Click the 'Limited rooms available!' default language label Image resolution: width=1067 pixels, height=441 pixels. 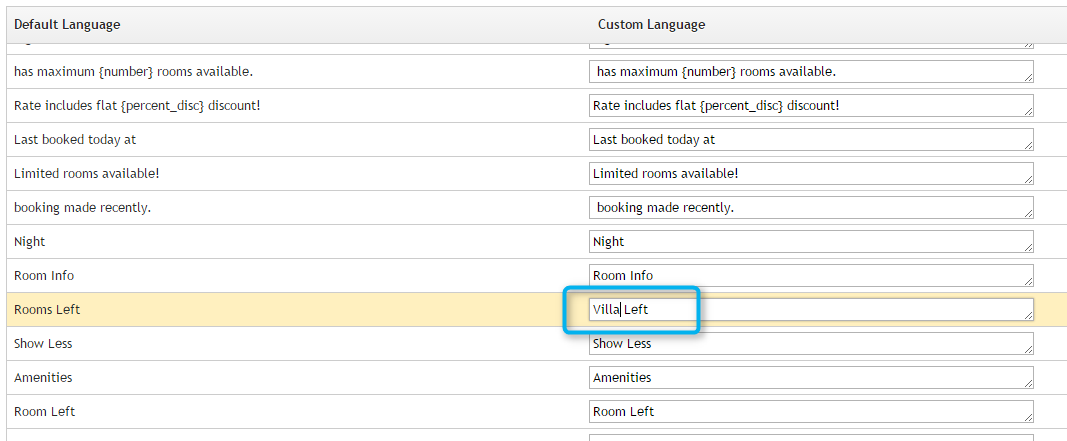[86, 174]
